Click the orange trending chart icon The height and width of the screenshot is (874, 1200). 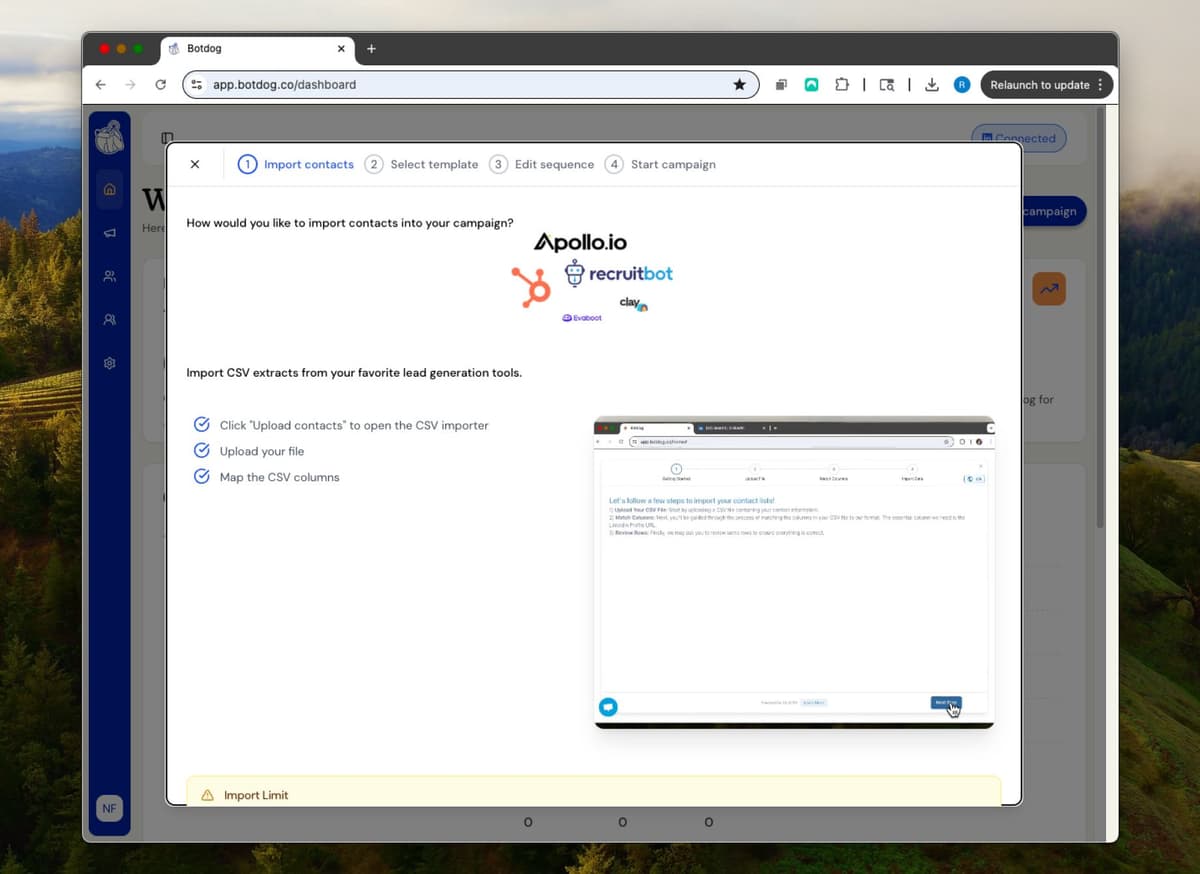1049,288
